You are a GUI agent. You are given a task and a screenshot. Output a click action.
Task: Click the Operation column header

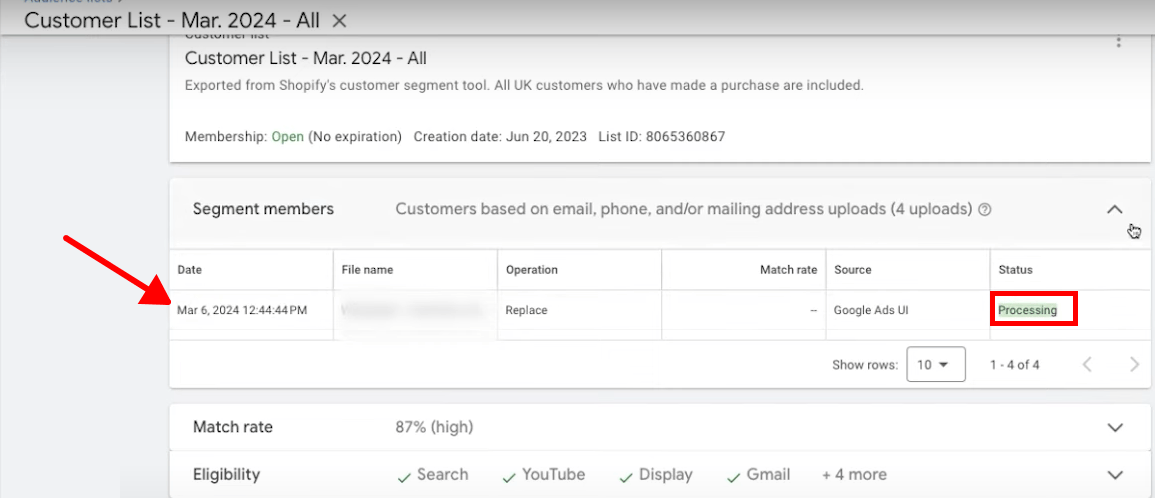point(532,270)
